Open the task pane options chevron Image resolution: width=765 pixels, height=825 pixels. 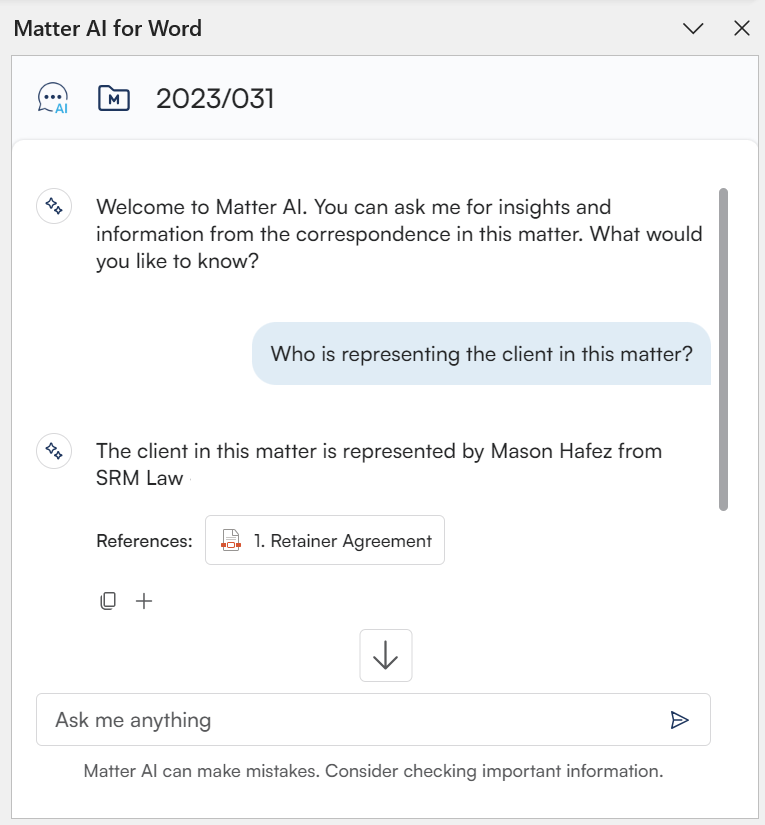point(693,28)
